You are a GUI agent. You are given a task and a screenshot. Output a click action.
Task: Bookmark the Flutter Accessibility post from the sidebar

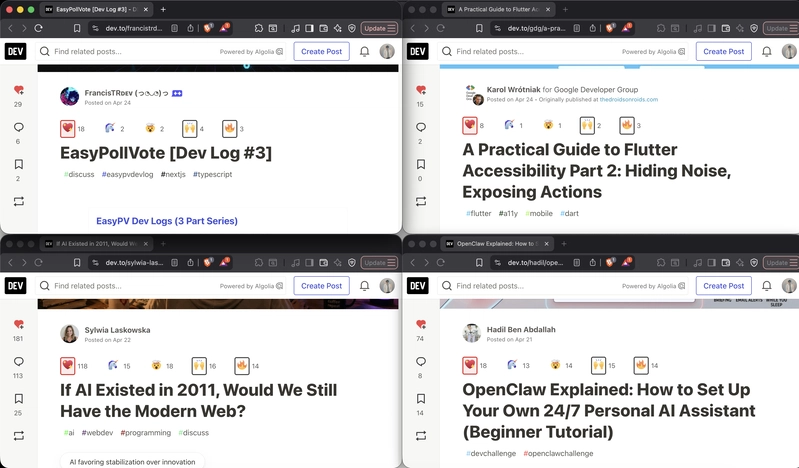pos(421,164)
